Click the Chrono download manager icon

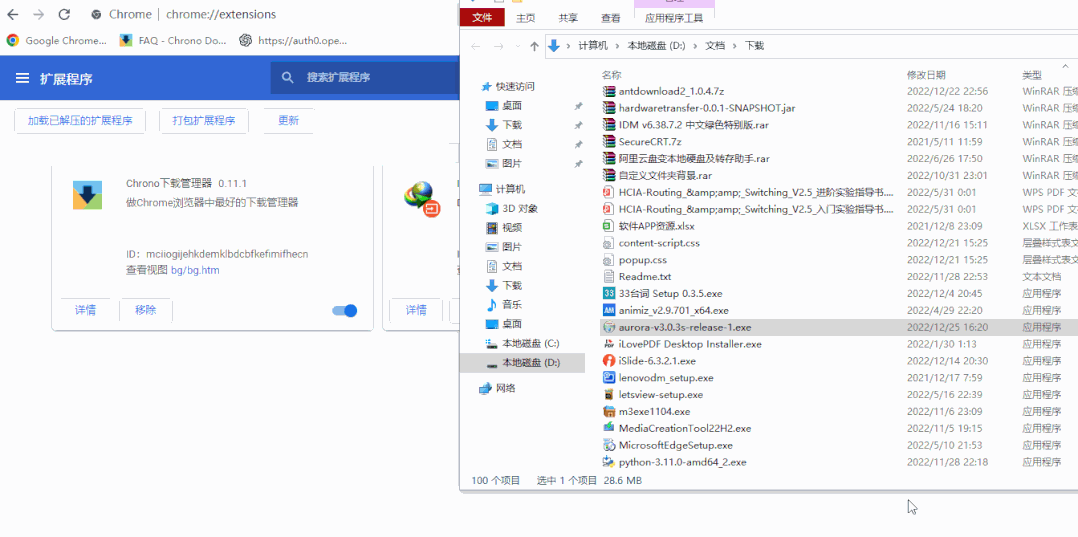[87, 195]
